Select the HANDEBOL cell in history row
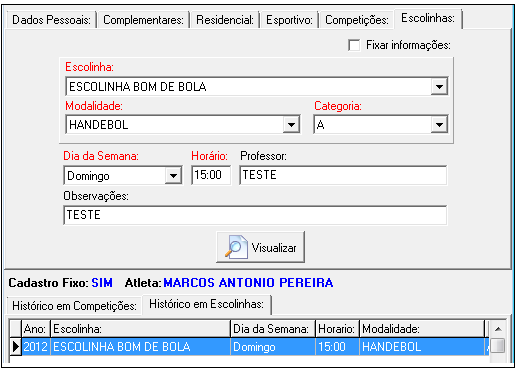This screenshot has height=370, width=518. tap(422, 347)
